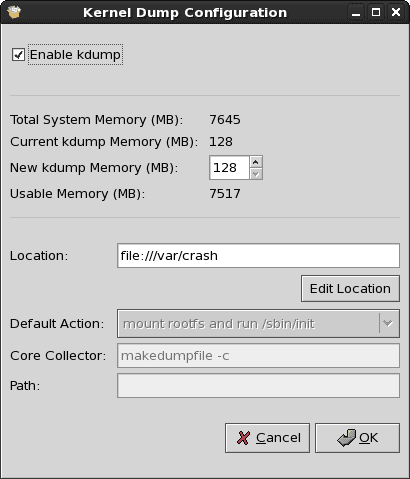410x479 pixels.
Task: Uncheck the Enable kdump checkbox
Action: (x=18, y=55)
